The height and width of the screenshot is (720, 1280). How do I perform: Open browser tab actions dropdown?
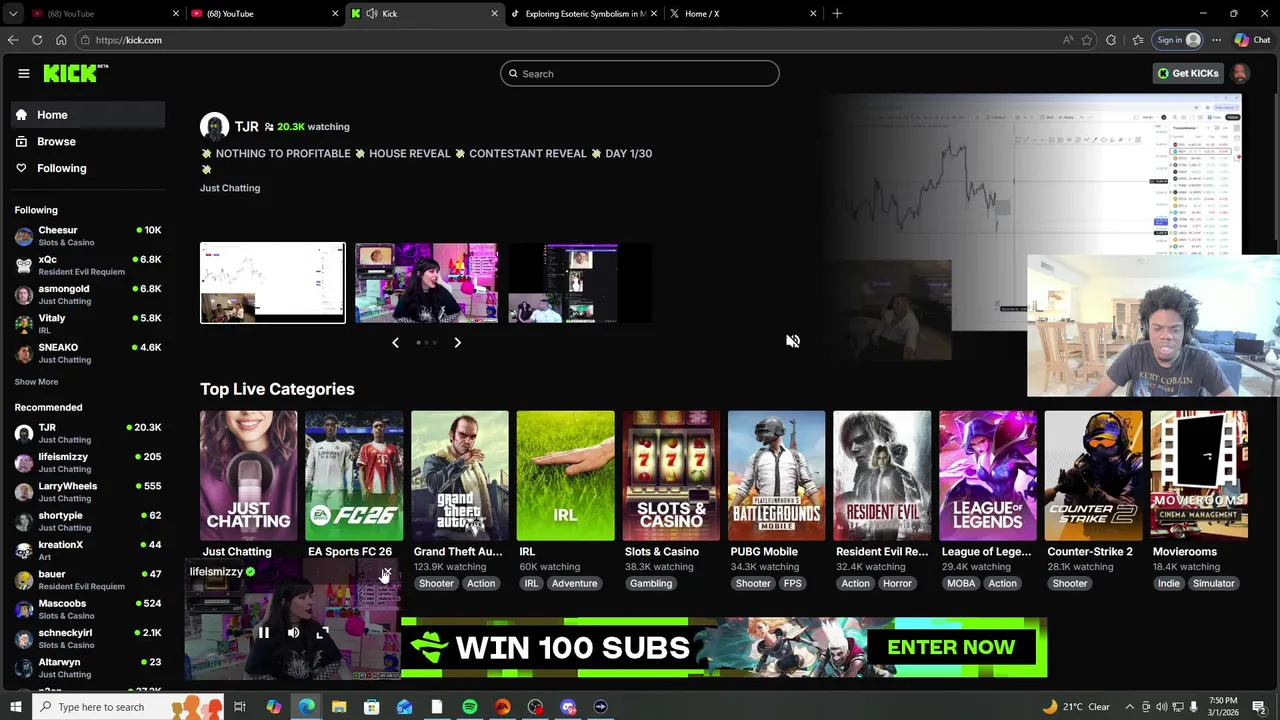pos(13,14)
